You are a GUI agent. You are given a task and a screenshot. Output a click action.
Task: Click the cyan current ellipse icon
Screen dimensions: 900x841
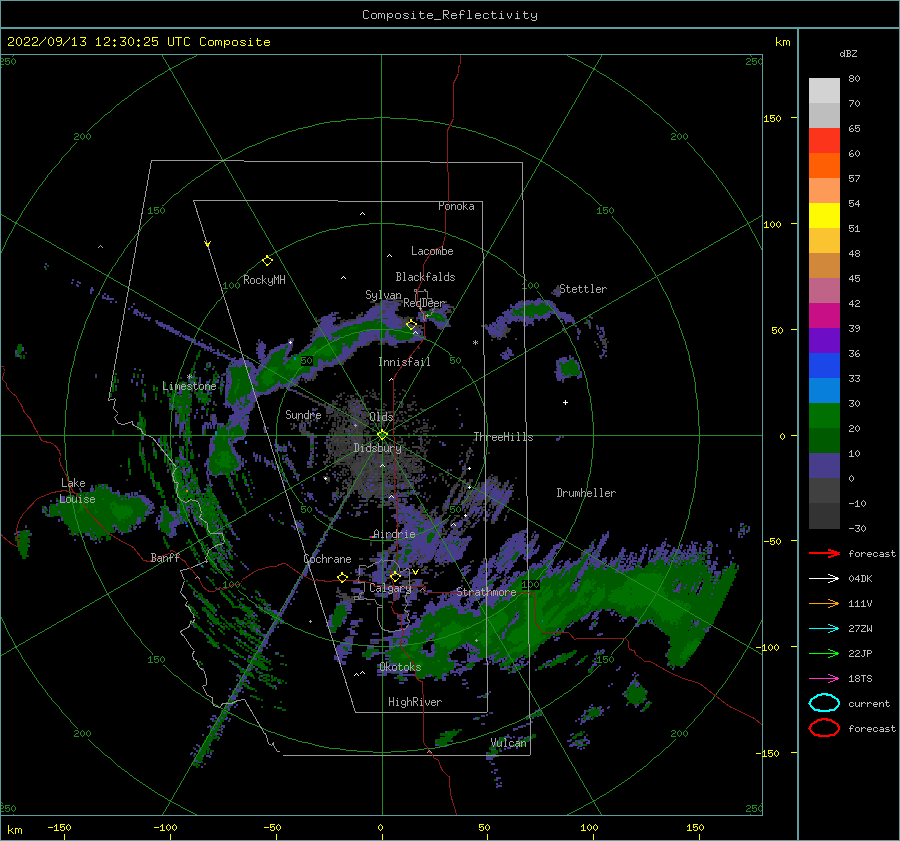click(824, 703)
